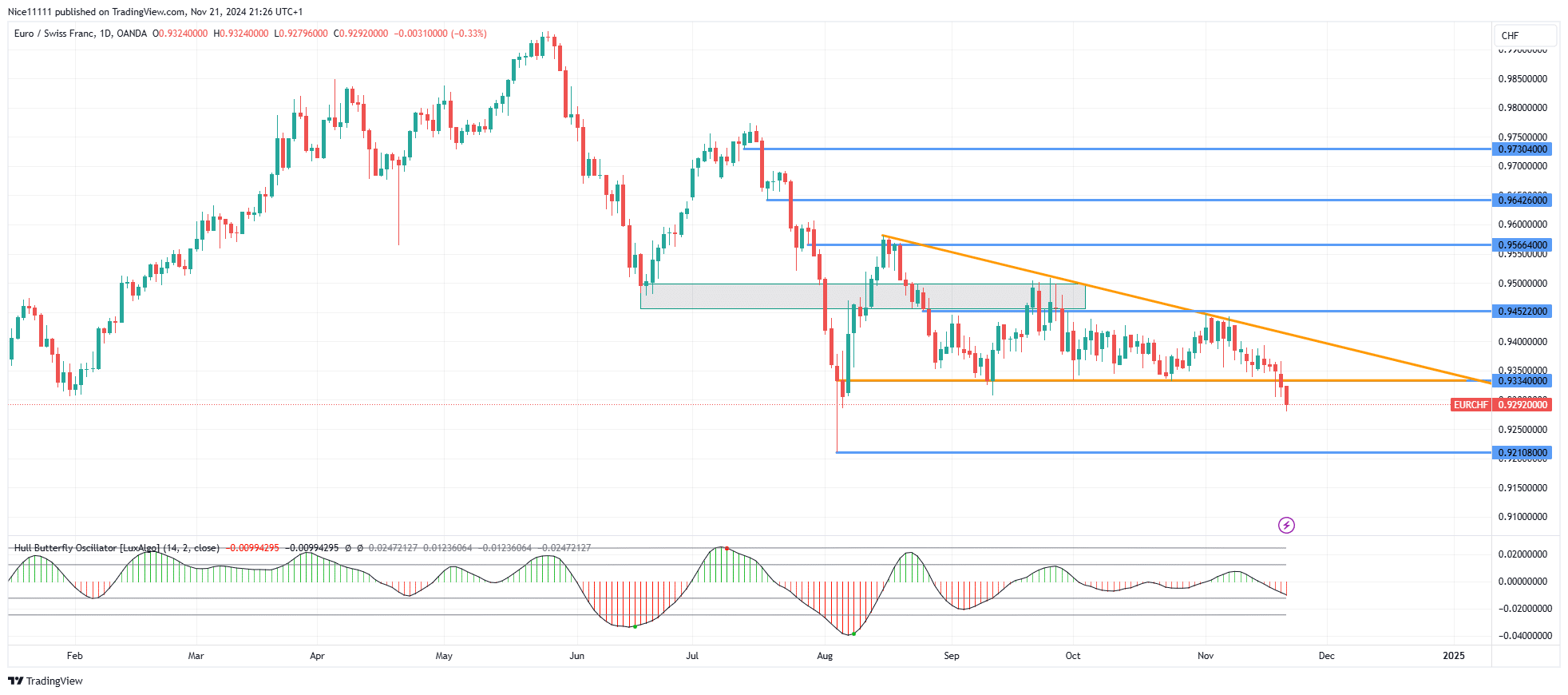Click the oscillator value −0.00994295 in red
This screenshot has height=695, width=1568.
click(x=252, y=548)
